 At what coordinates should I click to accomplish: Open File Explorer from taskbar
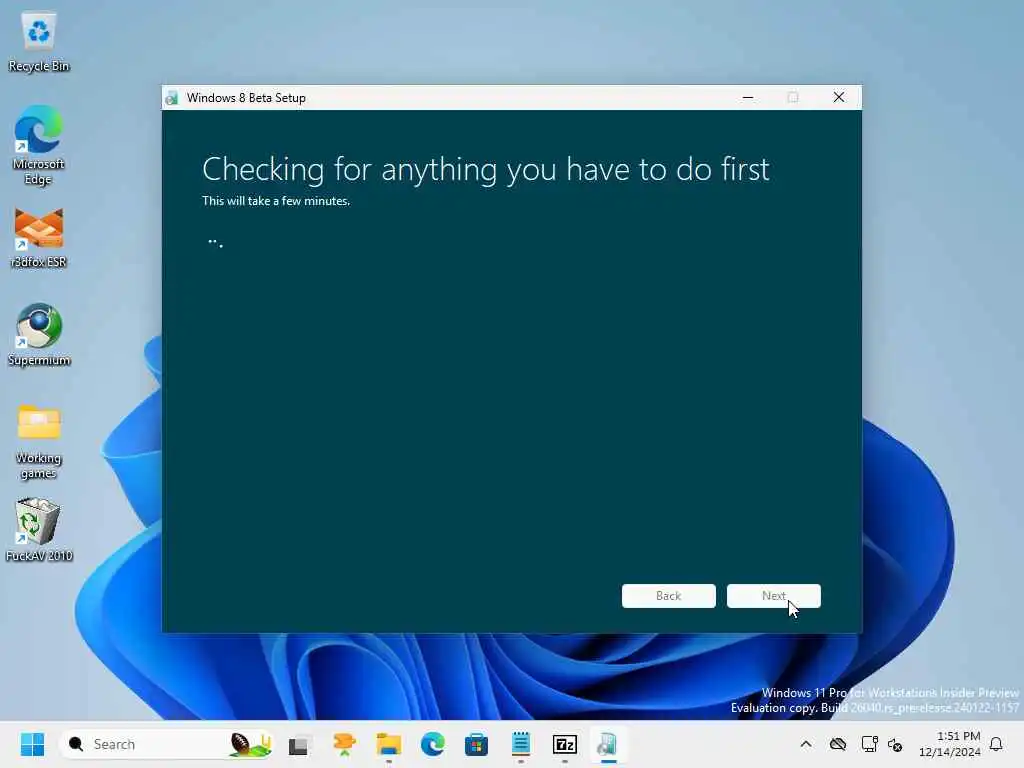click(x=389, y=744)
